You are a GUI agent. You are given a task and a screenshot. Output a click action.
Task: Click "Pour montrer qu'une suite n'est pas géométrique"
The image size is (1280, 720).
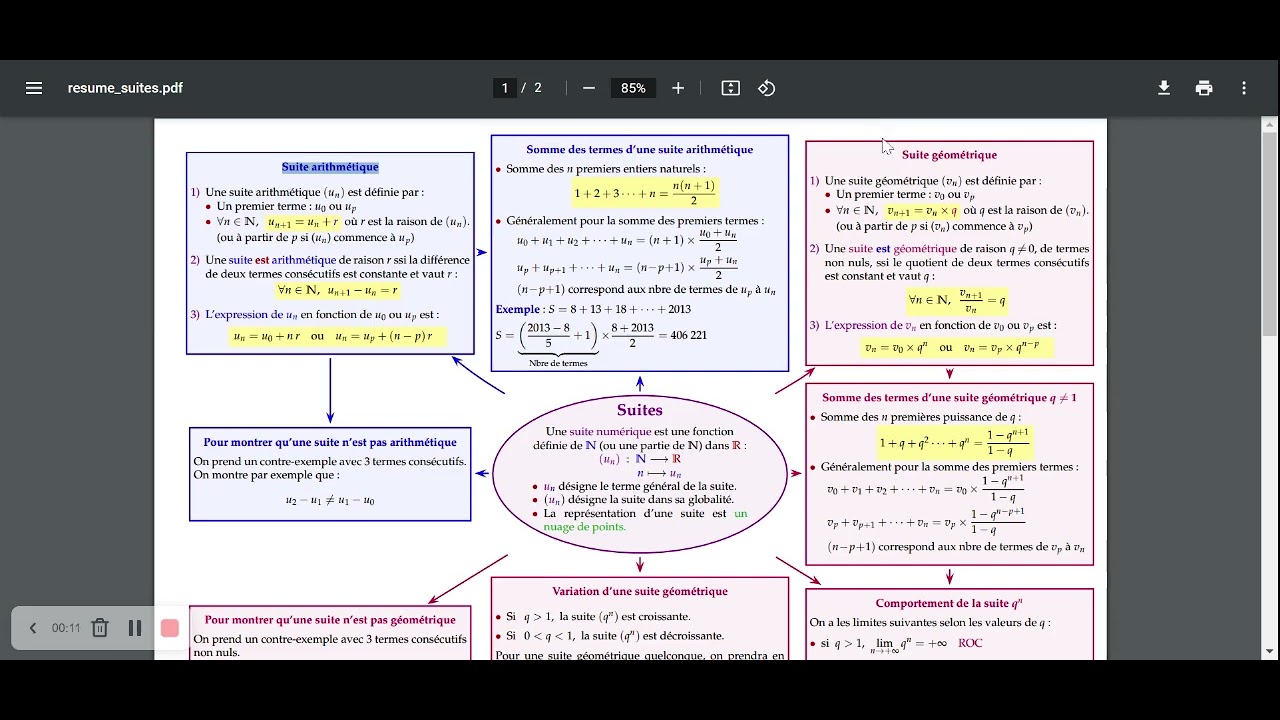pyautogui.click(x=330, y=620)
